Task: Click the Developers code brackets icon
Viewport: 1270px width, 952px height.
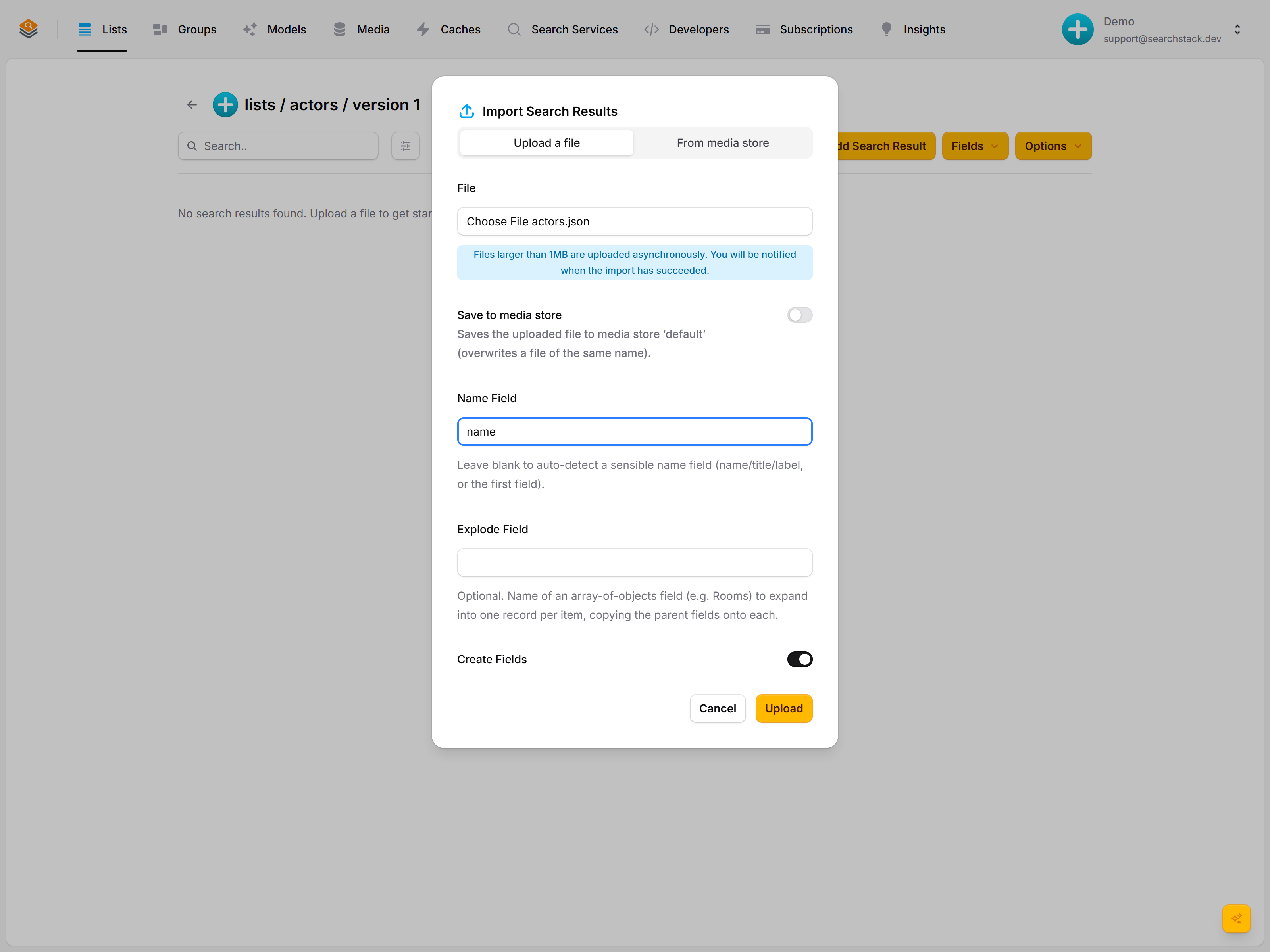Action: [651, 29]
